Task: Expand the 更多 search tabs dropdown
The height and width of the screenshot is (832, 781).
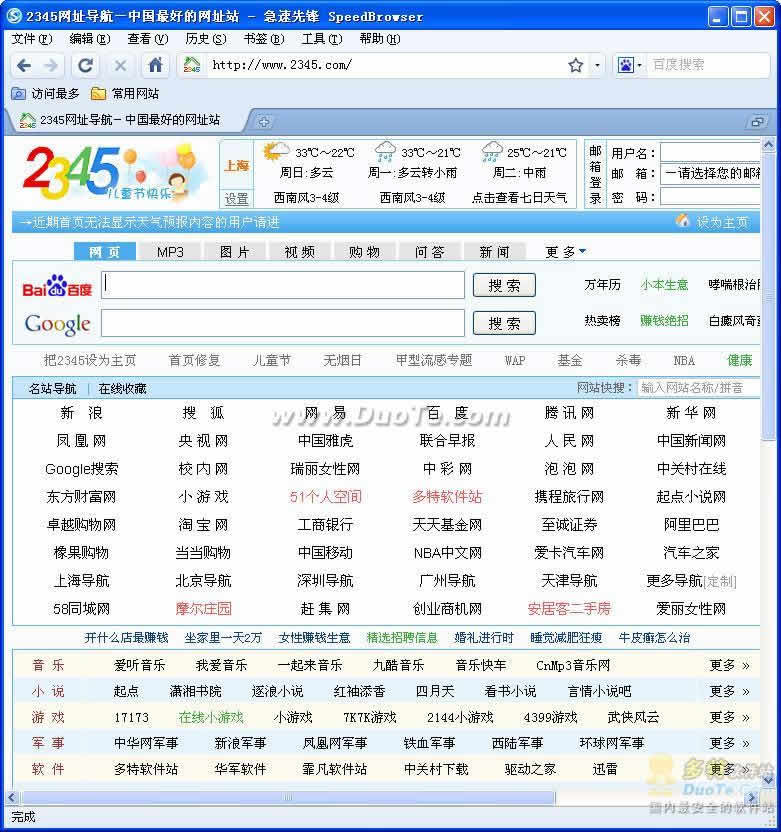Action: click(x=565, y=252)
